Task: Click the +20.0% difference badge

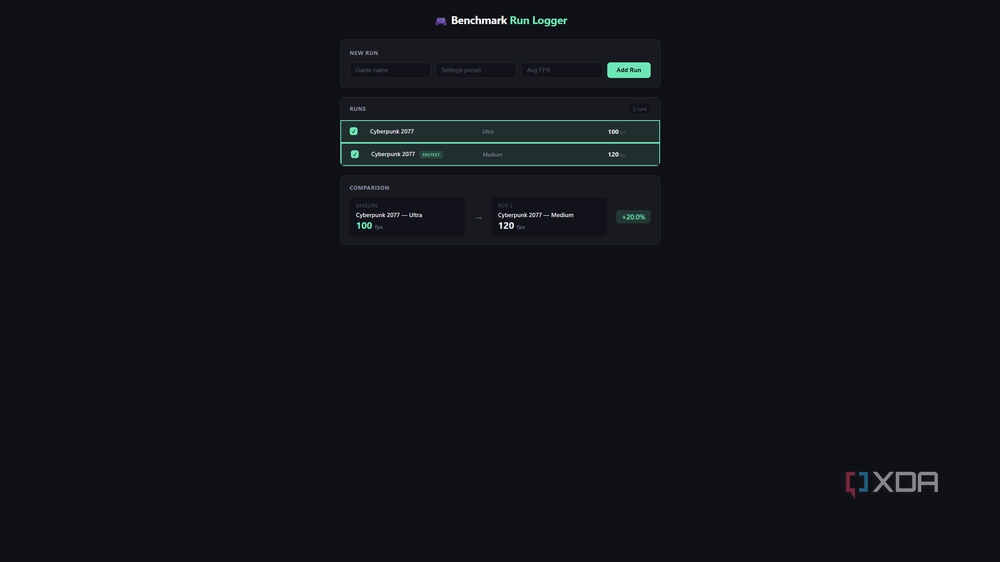Action: point(633,217)
